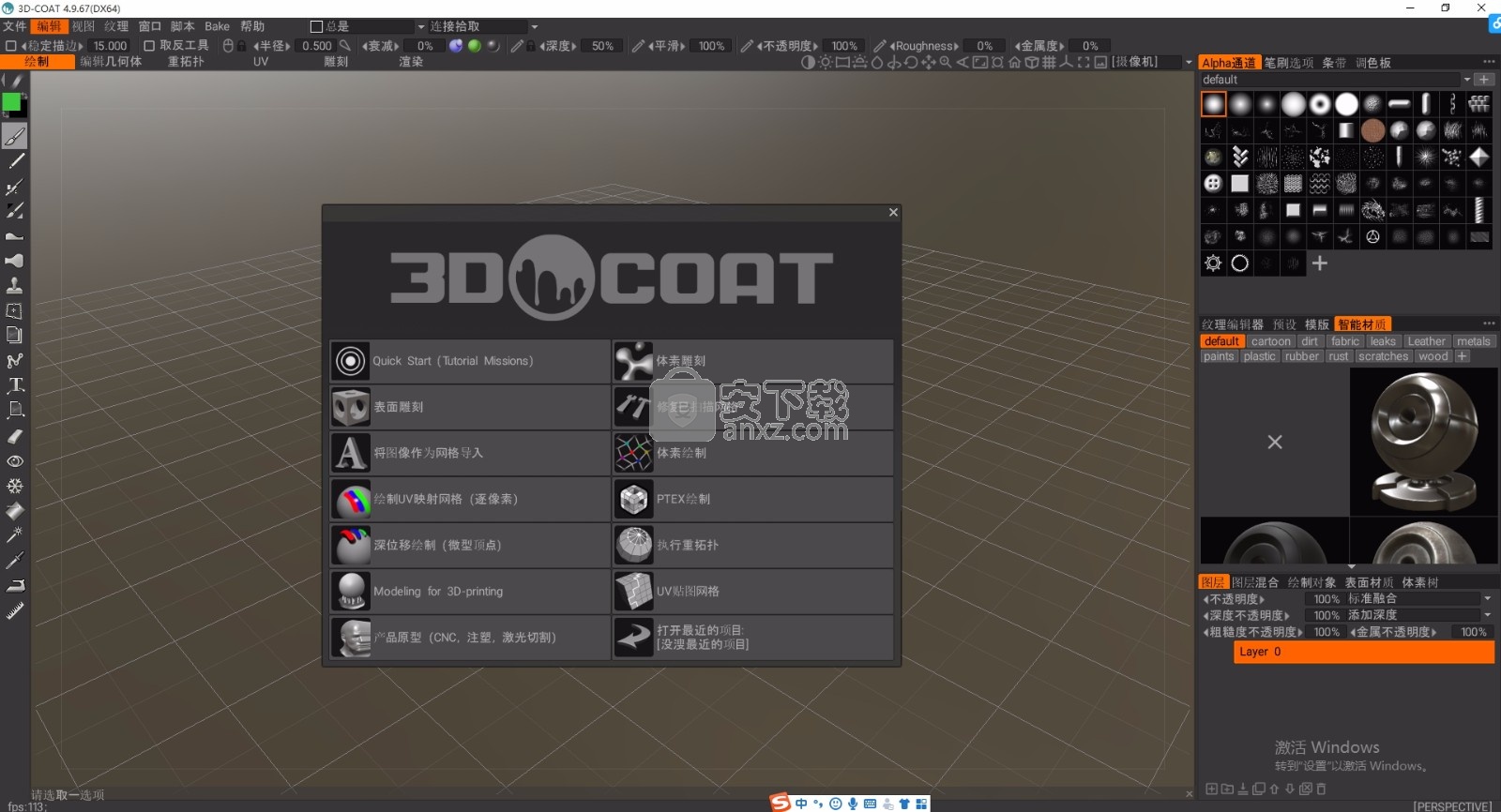Click the microphone icon in input method bar
1501x812 pixels.
(853, 804)
